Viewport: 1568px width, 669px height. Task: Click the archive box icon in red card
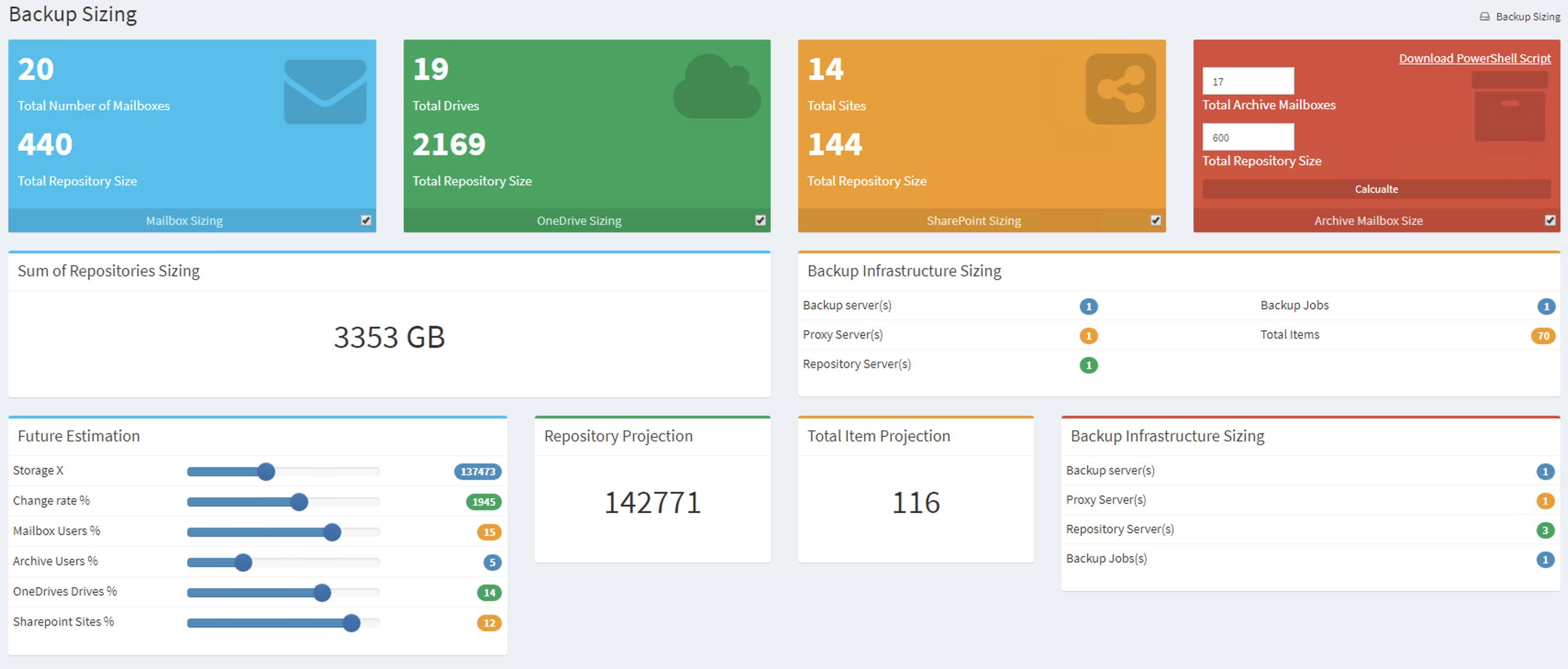[1510, 106]
